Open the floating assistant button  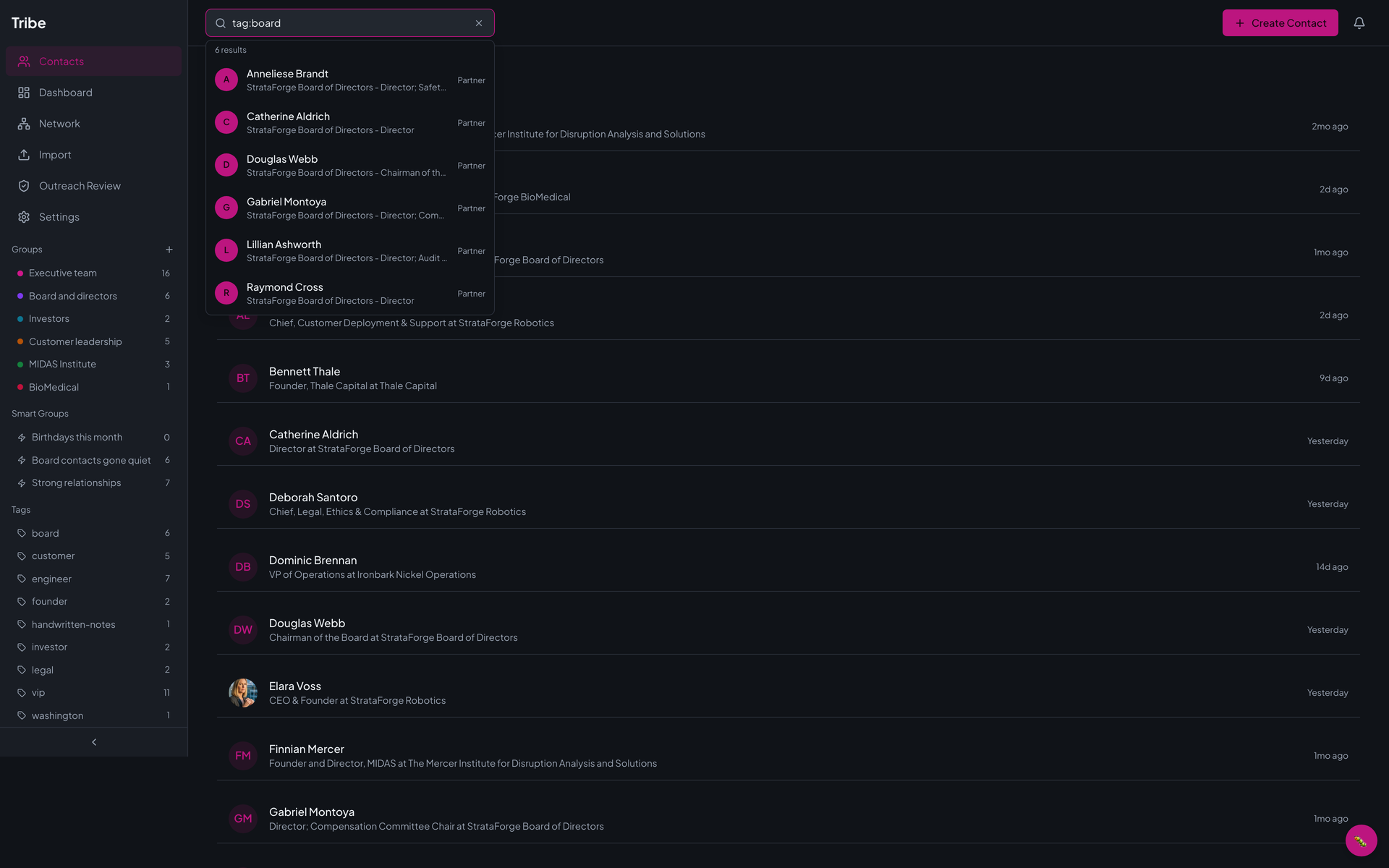coord(1361,841)
